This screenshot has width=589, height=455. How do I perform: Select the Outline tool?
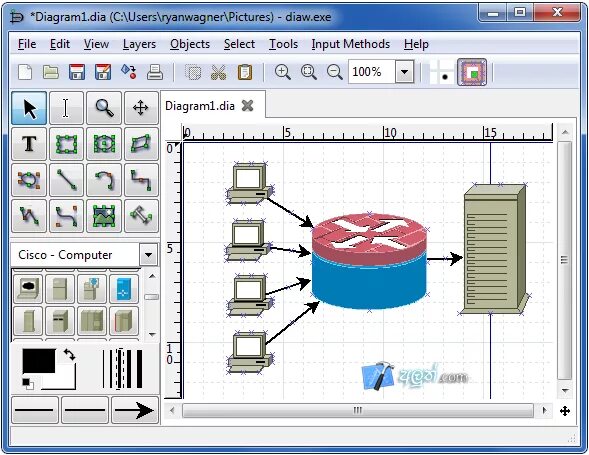pyautogui.click(x=141, y=216)
